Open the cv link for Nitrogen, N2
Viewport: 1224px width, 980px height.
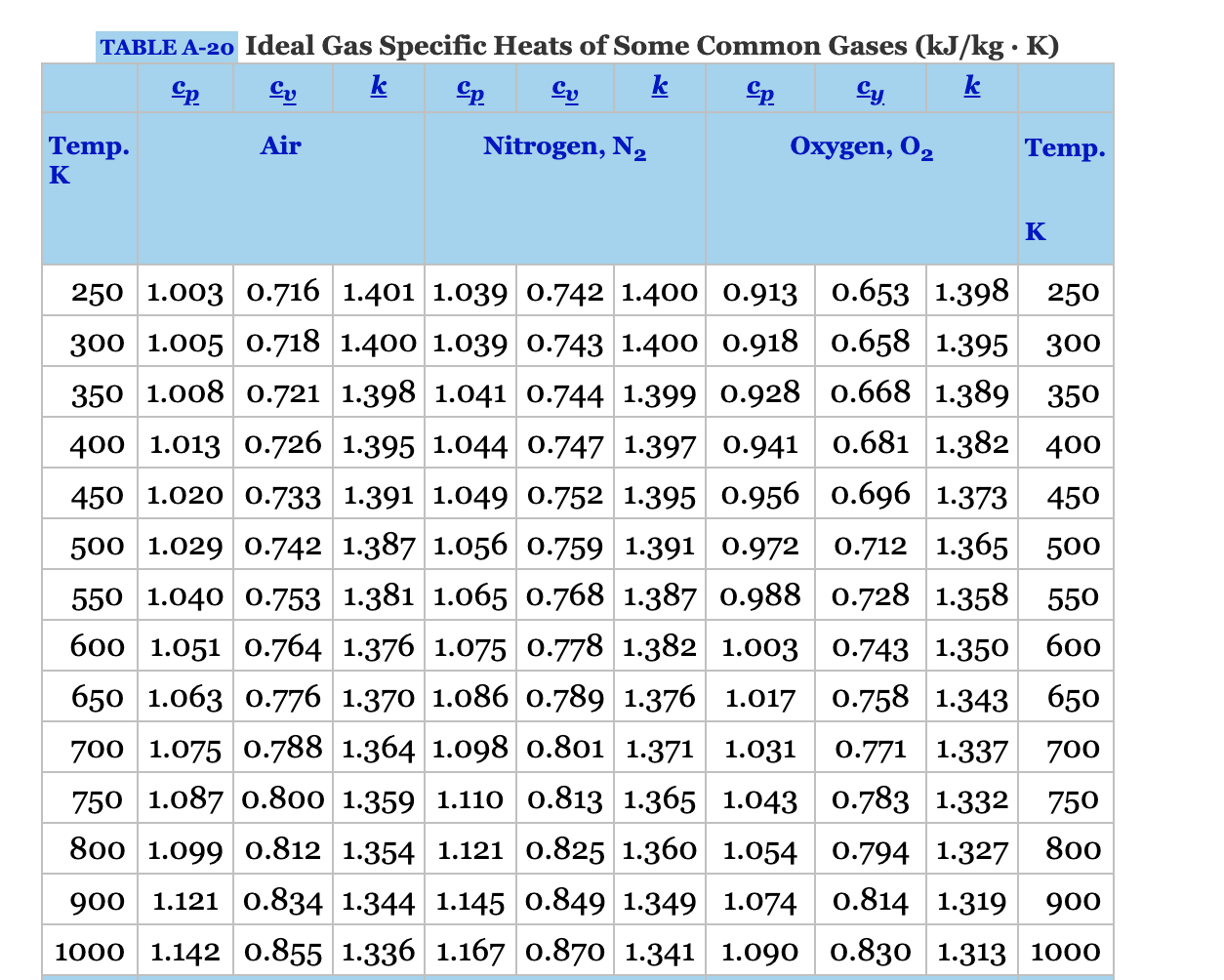point(565,88)
